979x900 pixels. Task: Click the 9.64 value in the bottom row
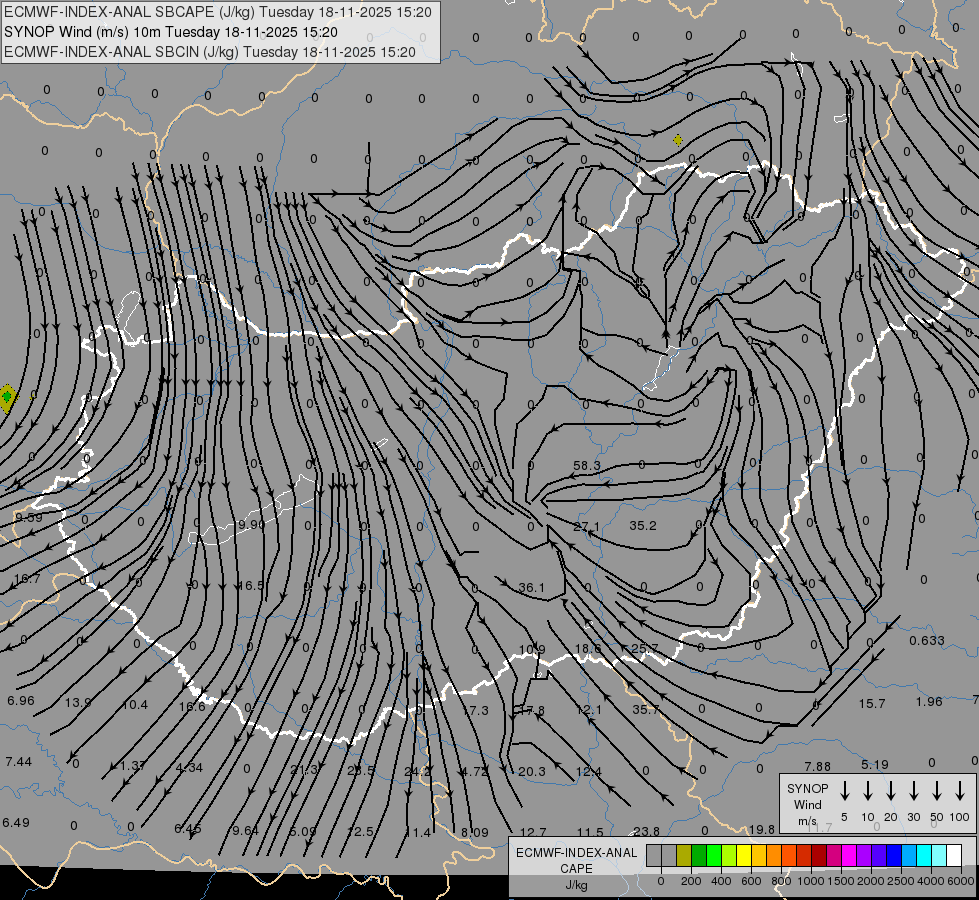(245, 831)
